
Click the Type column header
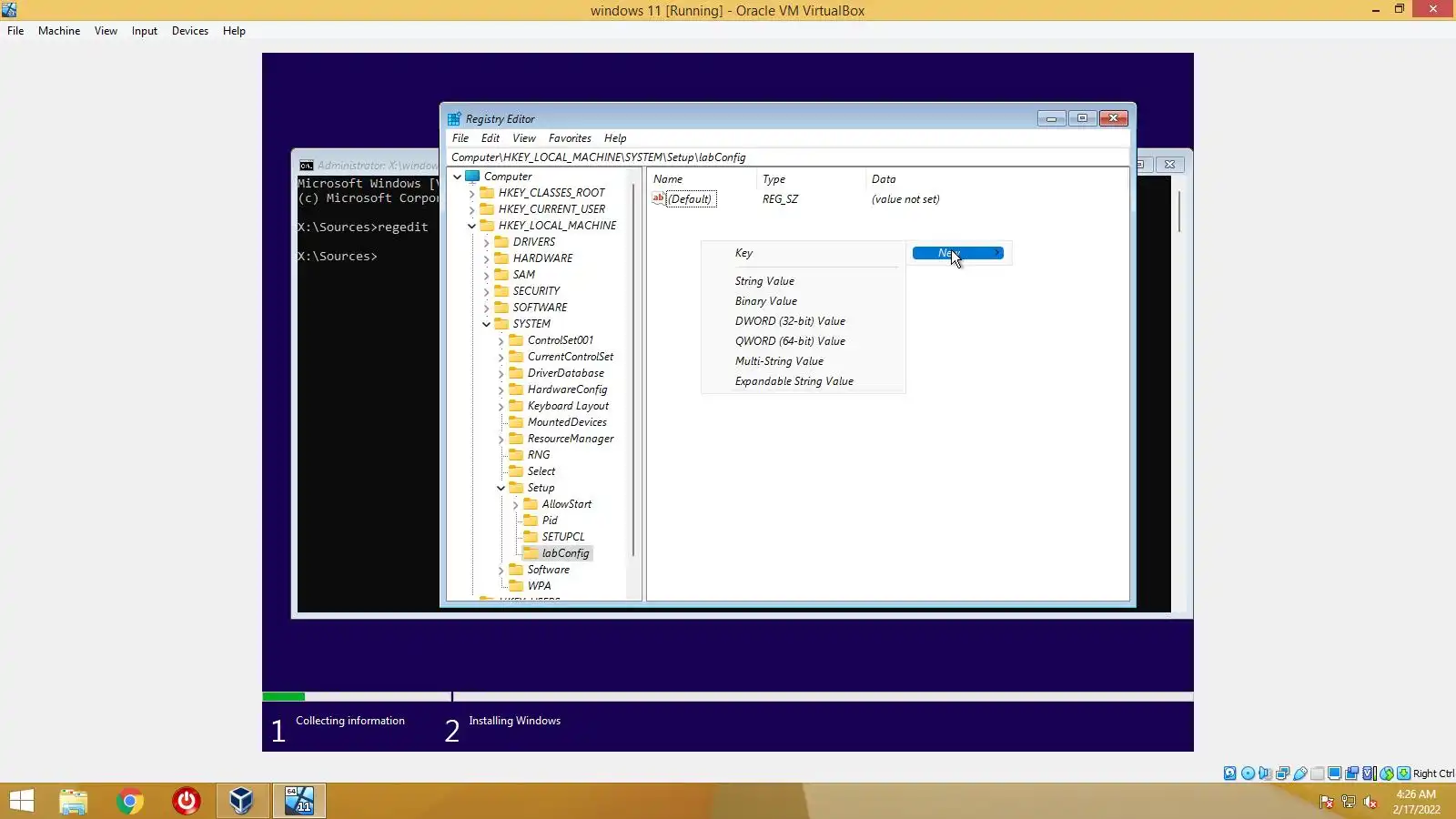tap(811, 179)
